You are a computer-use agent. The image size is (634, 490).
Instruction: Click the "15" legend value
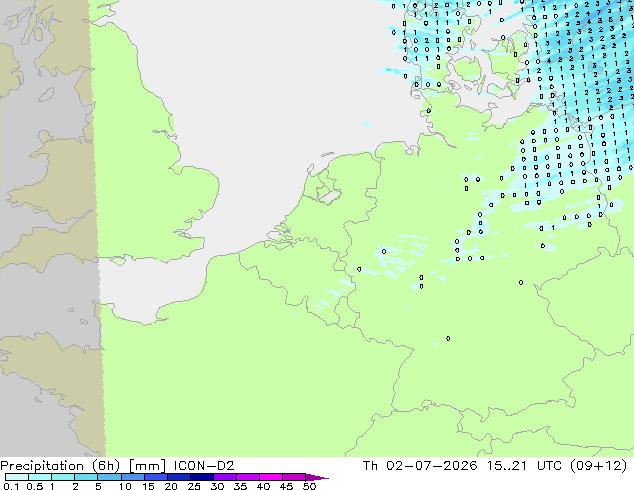tap(148, 486)
